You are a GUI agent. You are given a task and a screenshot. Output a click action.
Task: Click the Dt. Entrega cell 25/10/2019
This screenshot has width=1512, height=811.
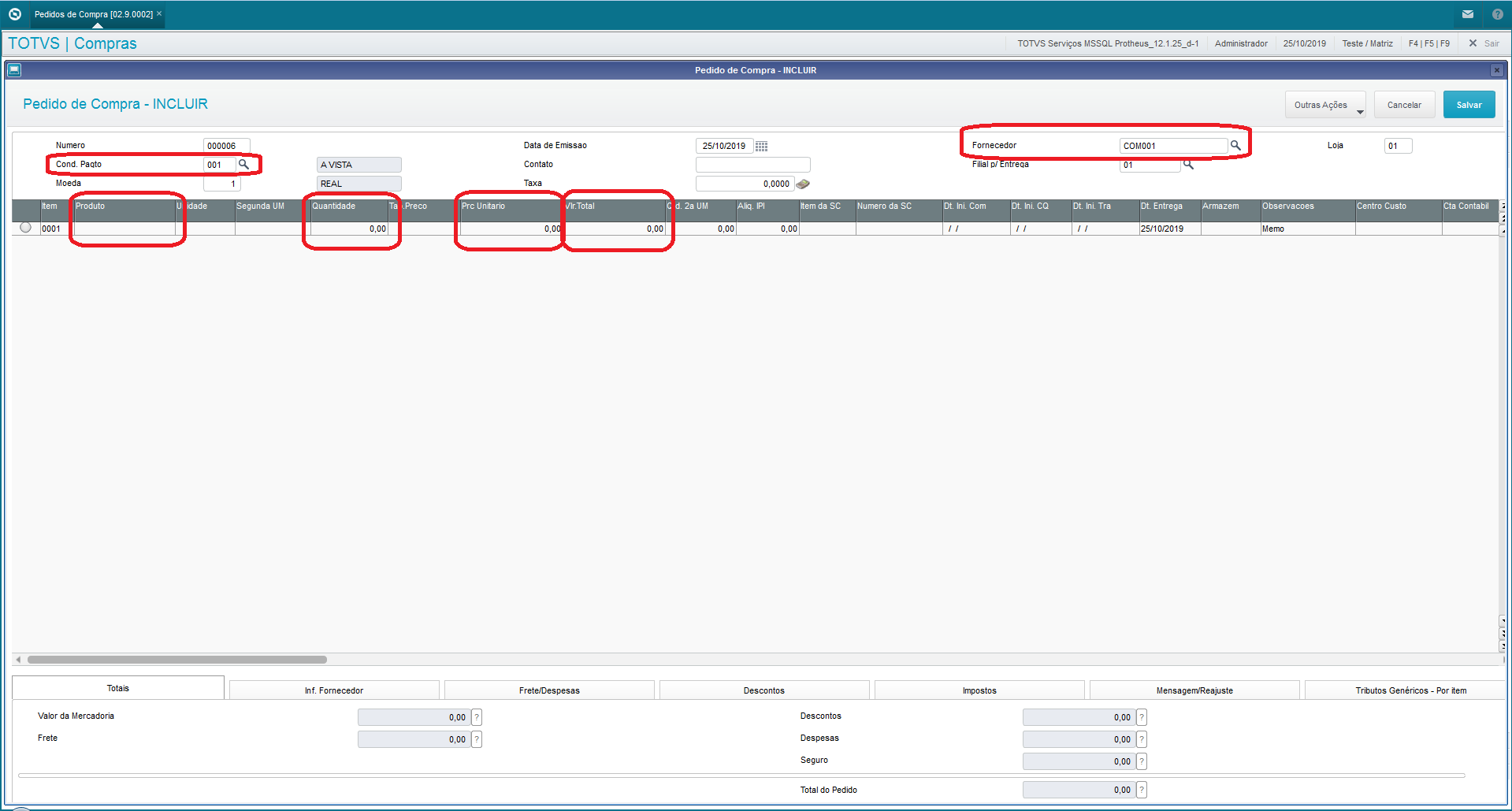(1169, 229)
